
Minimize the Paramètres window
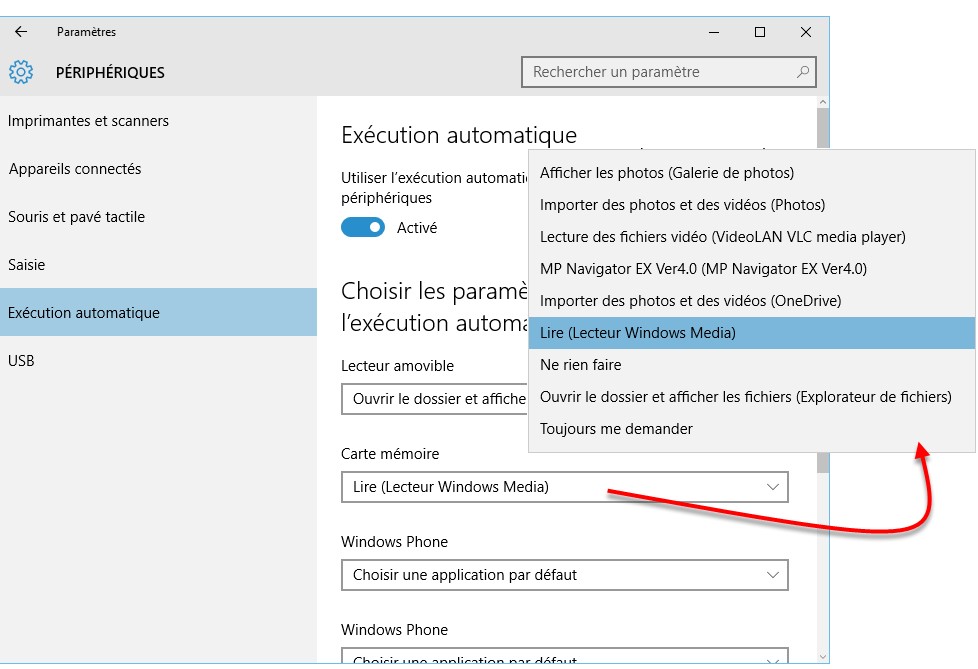(x=714, y=32)
